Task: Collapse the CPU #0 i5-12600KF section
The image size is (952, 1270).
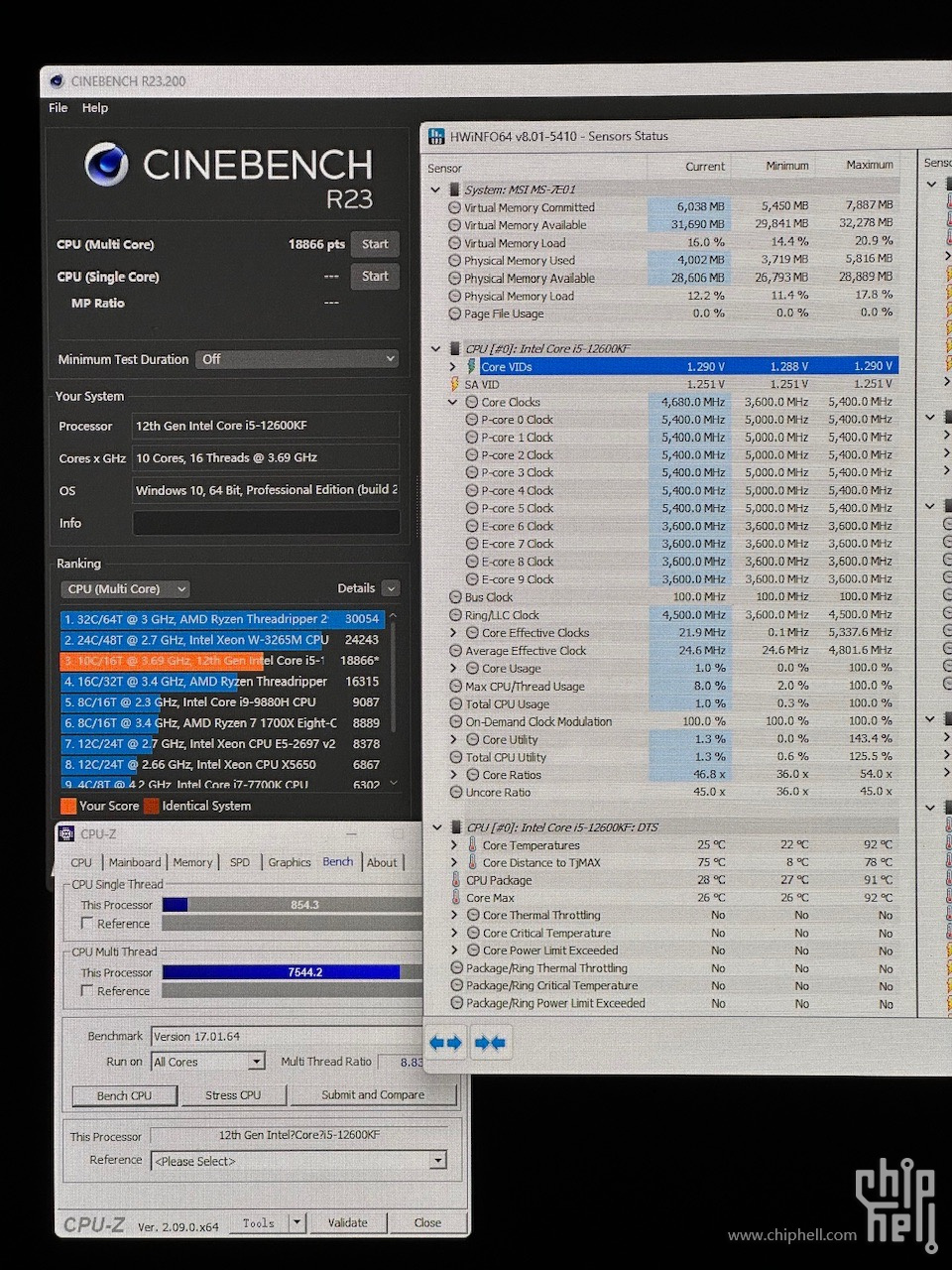Action: click(435, 348)
